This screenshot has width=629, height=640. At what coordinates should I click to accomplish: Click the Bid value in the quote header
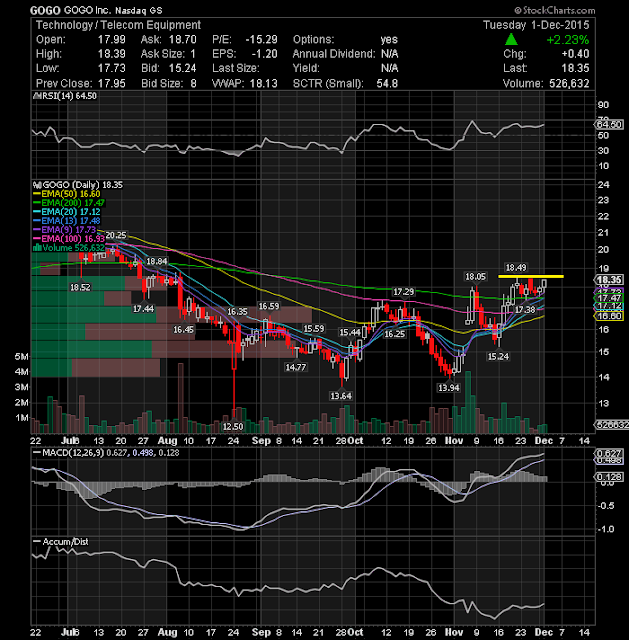[x=182, y=68]
